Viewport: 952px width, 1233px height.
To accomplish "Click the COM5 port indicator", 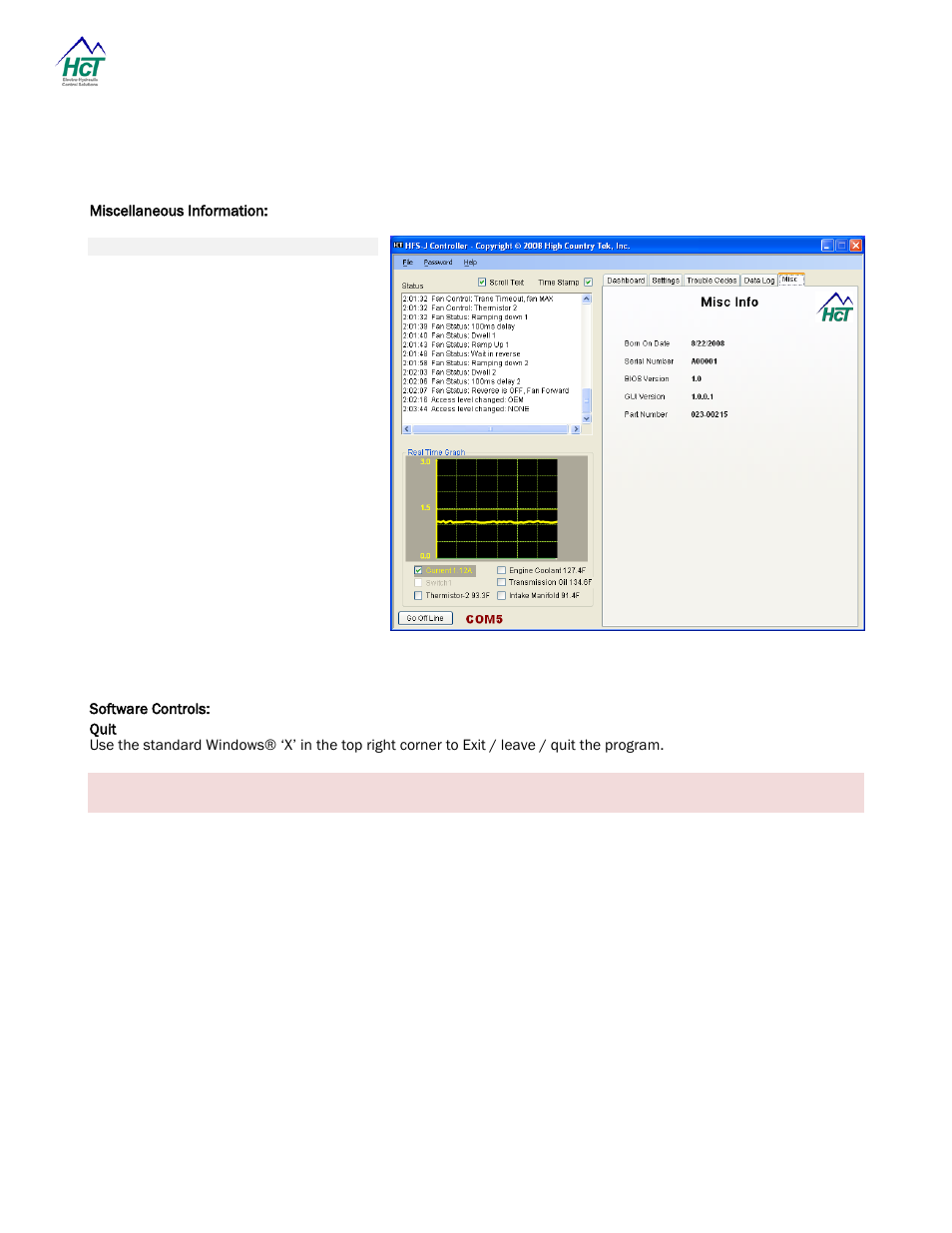I will coord(484,620).
